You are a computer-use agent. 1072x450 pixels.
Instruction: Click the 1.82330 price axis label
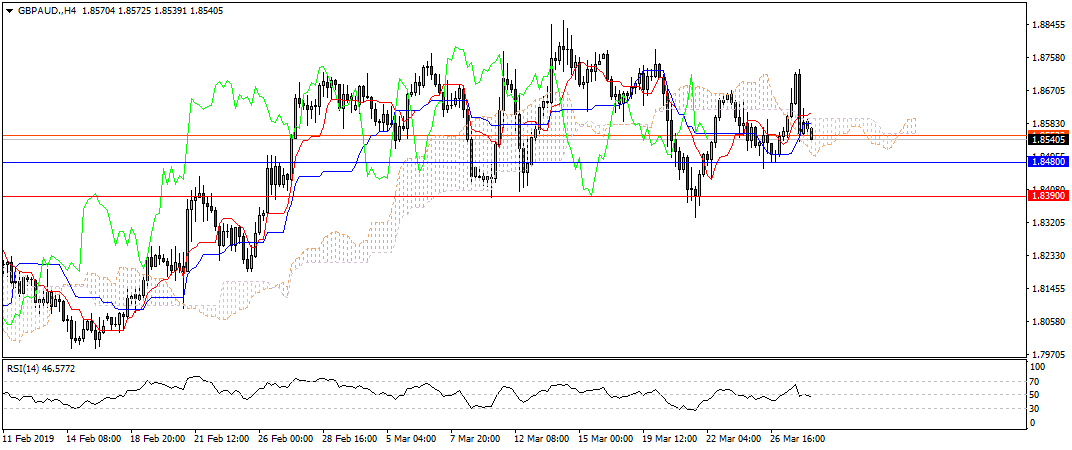[1049, 256]
